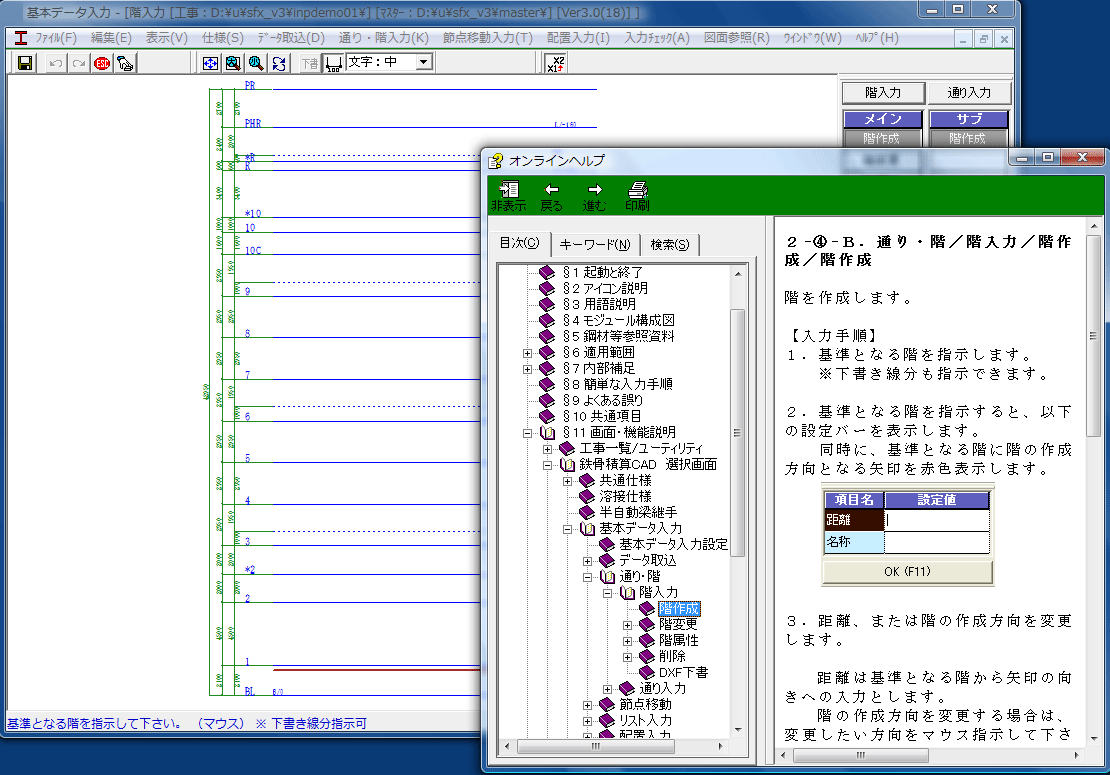Viewport: 1110px width, 775px height.
Task: Select the DXF下書 tree topic
Action: pos(683,673)
